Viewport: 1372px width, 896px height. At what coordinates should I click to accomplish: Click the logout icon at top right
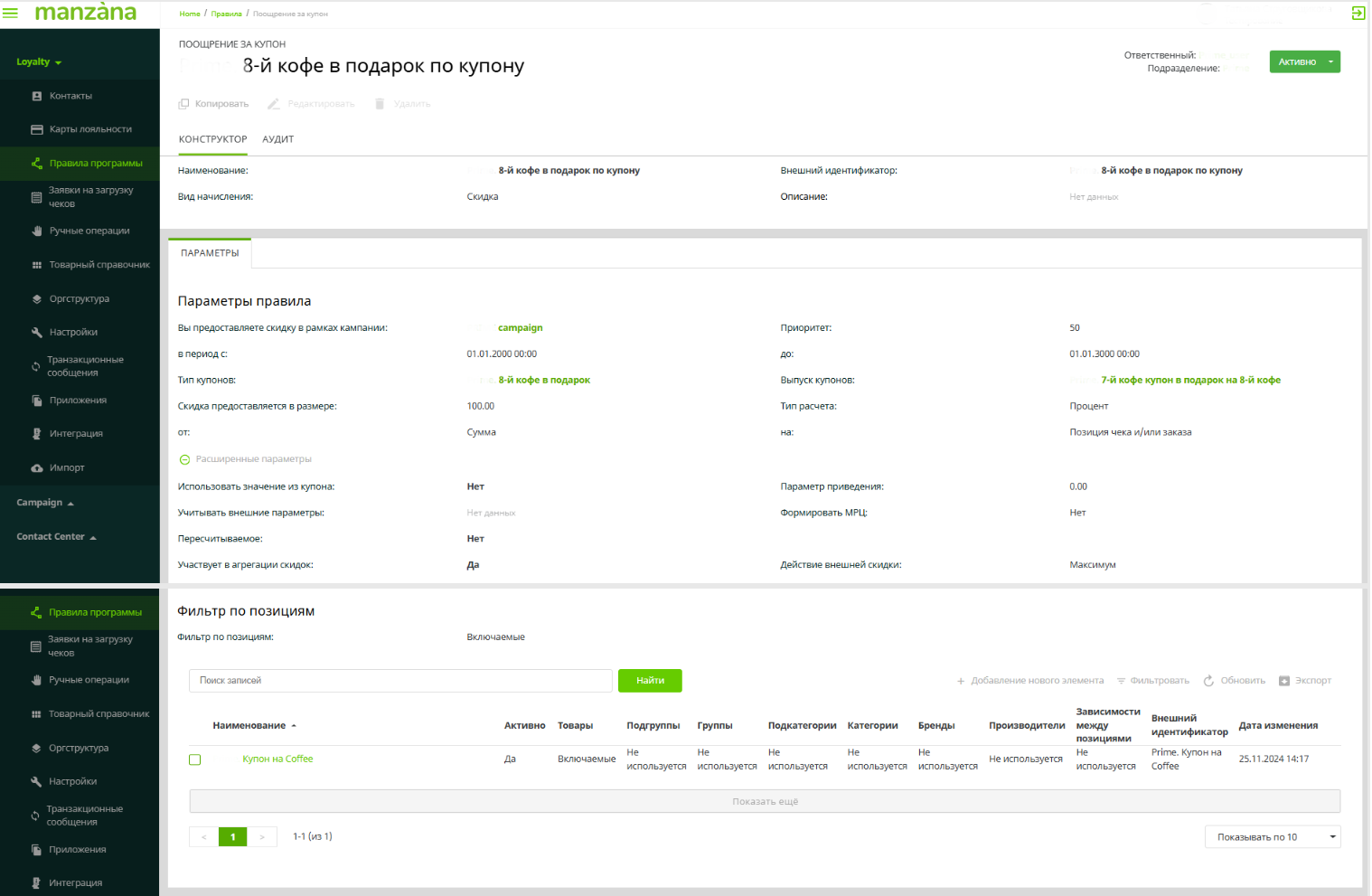(1358, 13)
